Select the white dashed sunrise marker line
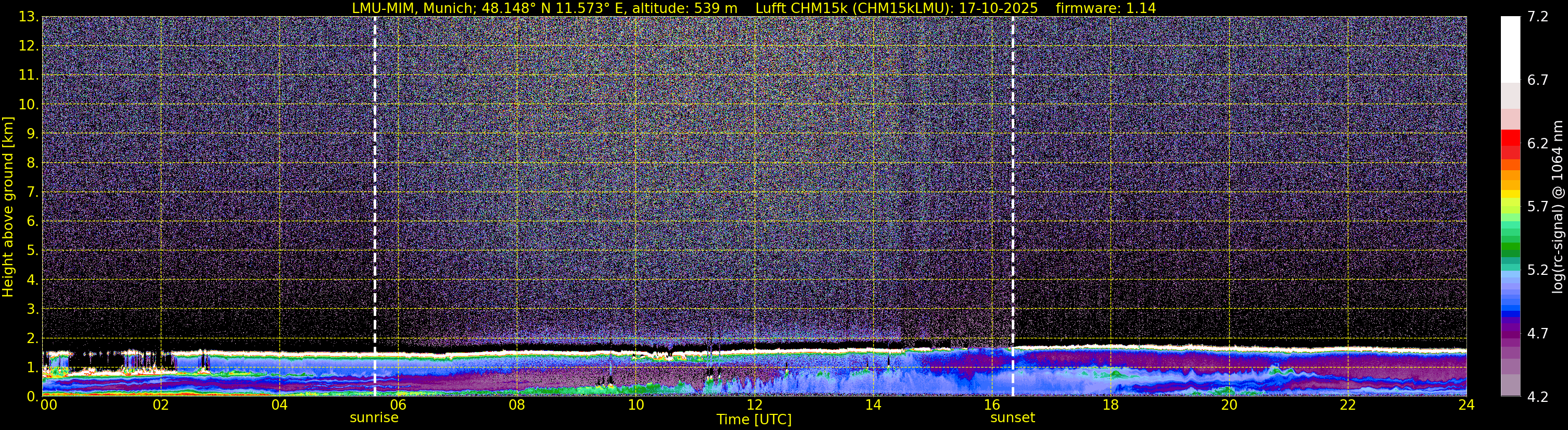Screen dimensions: 1568x430 pyautogui.click(x=374, y=206)
